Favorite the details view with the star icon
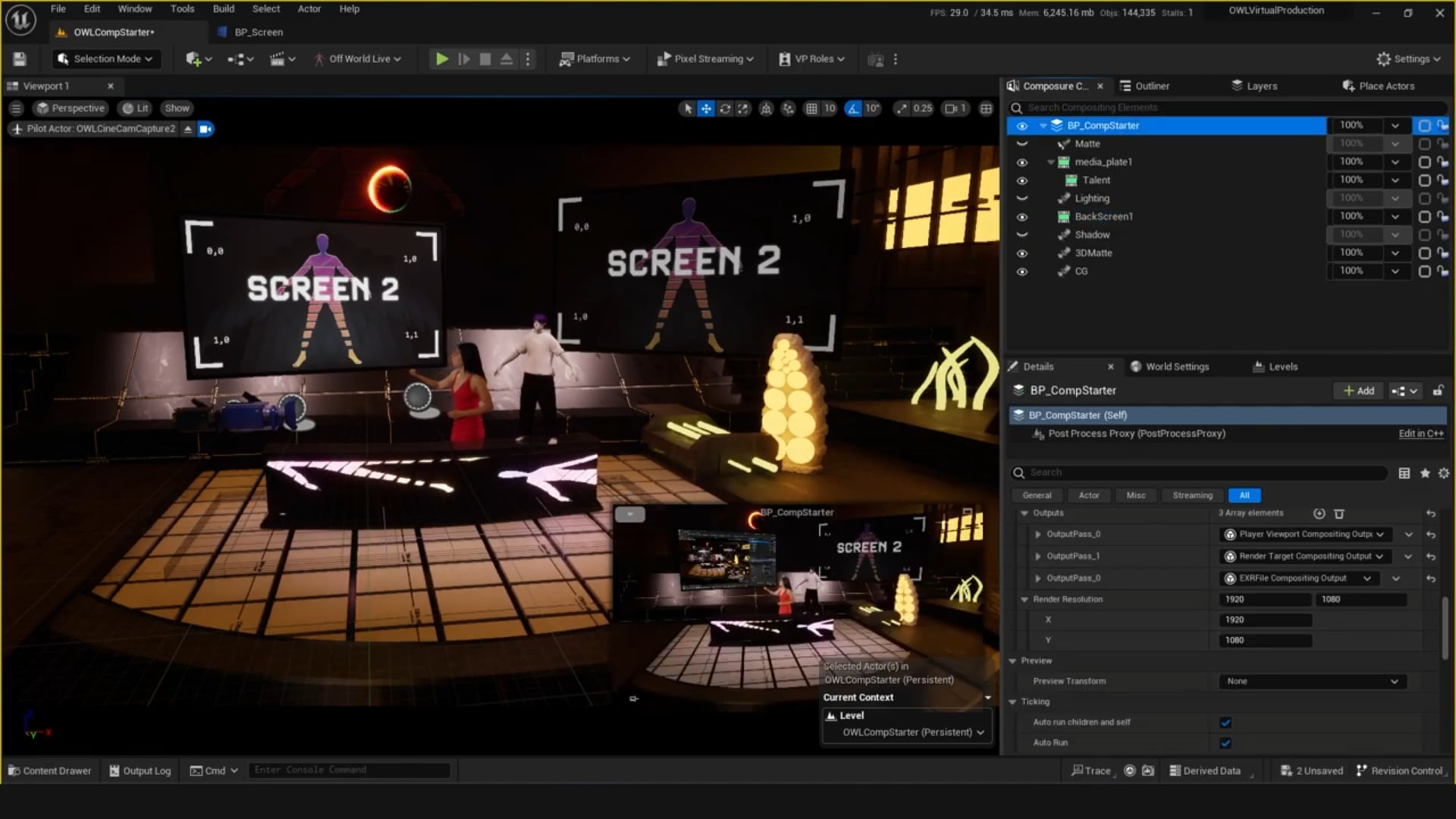Screen dimensions: 1456x819 point(1425,473)
